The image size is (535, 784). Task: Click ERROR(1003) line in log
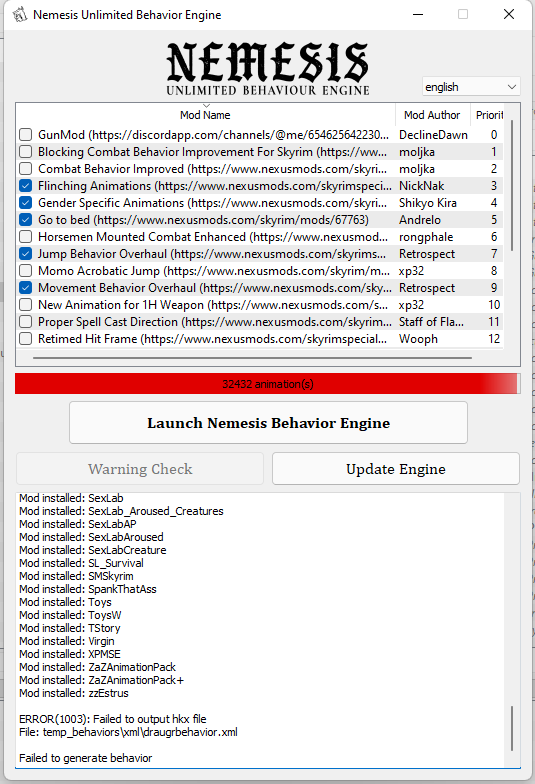[x=113, y=719]
